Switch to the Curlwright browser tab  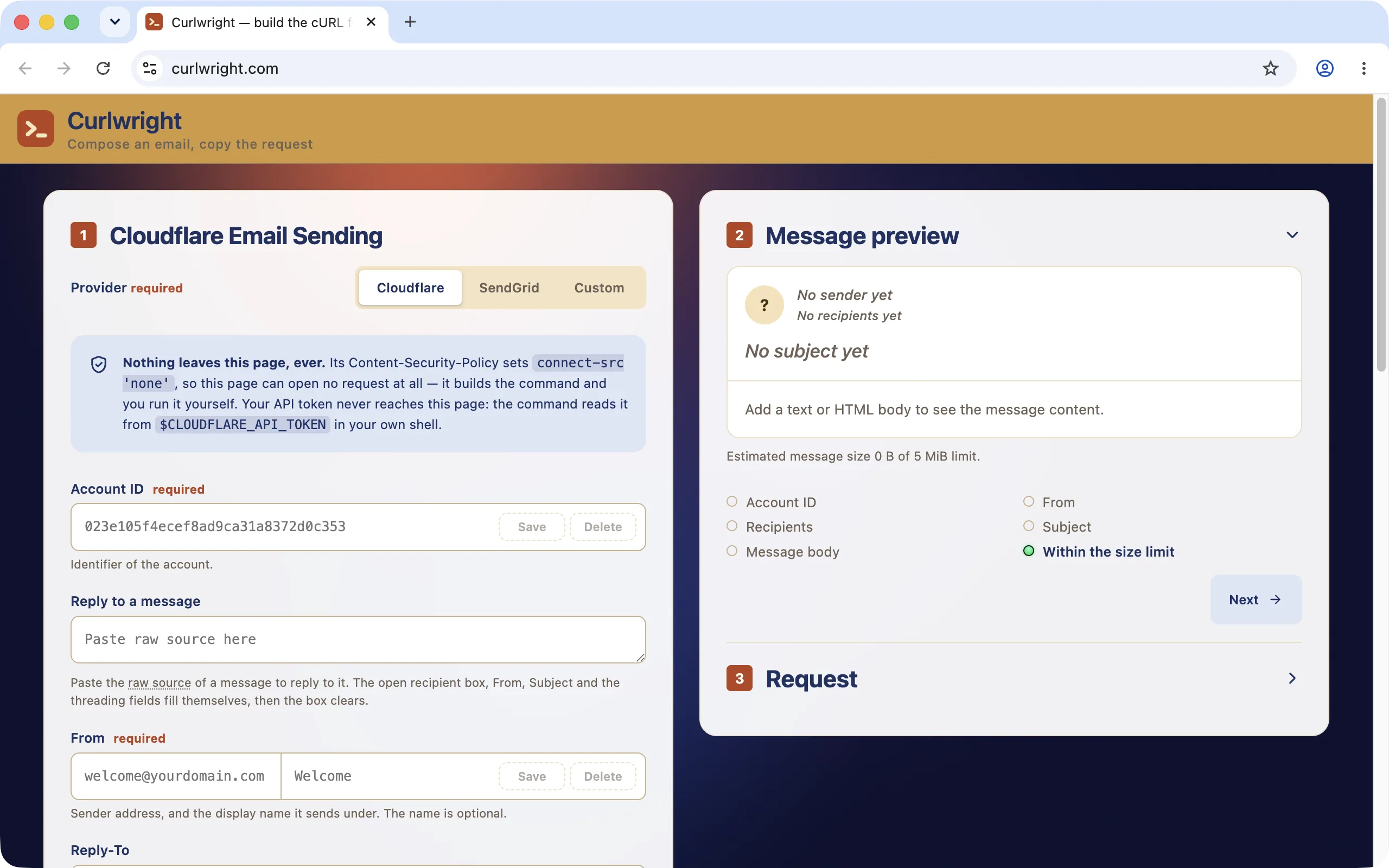pyautogui.click(x=262, y=22)
